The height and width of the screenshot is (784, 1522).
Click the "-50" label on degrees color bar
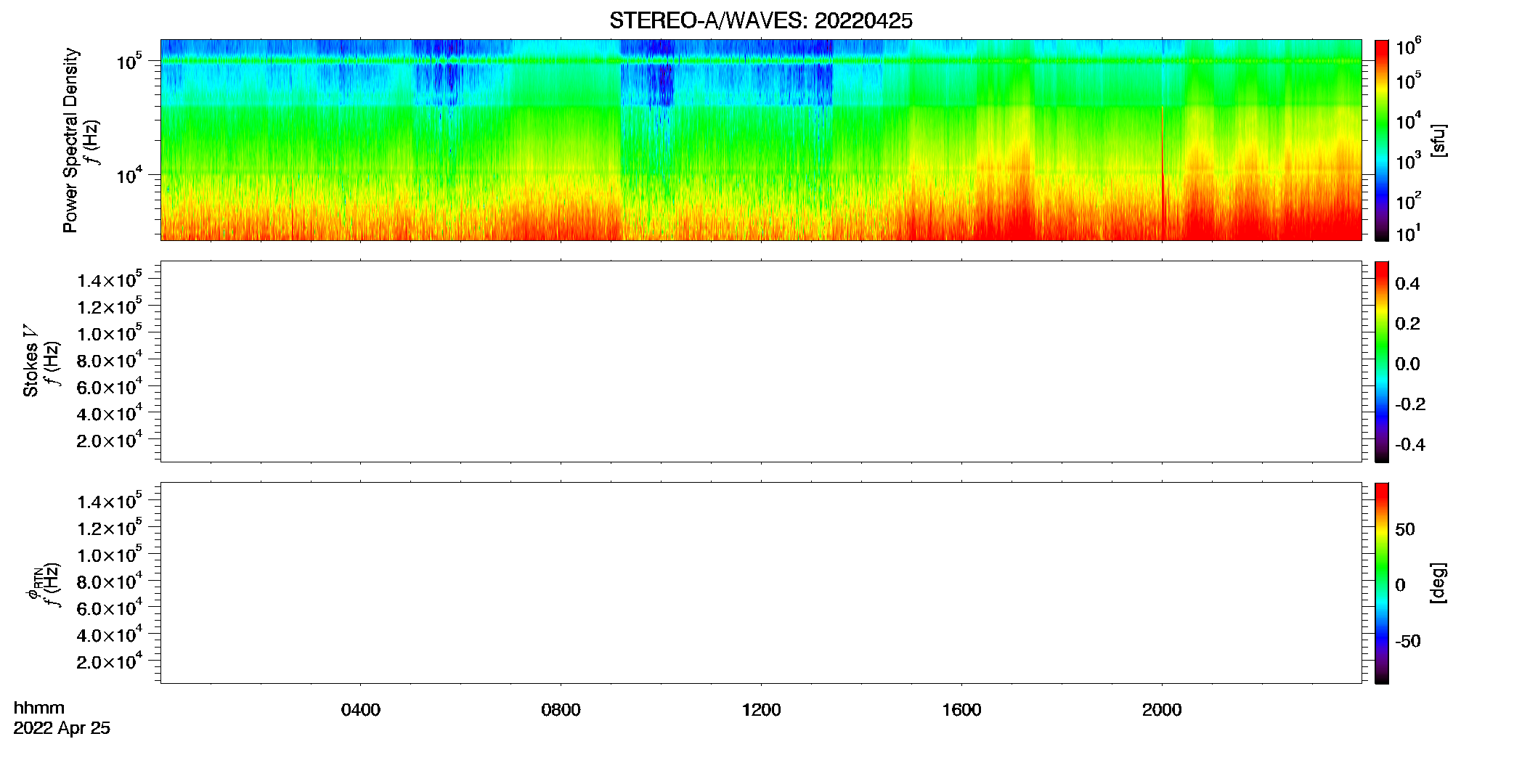click(1408, 641)
